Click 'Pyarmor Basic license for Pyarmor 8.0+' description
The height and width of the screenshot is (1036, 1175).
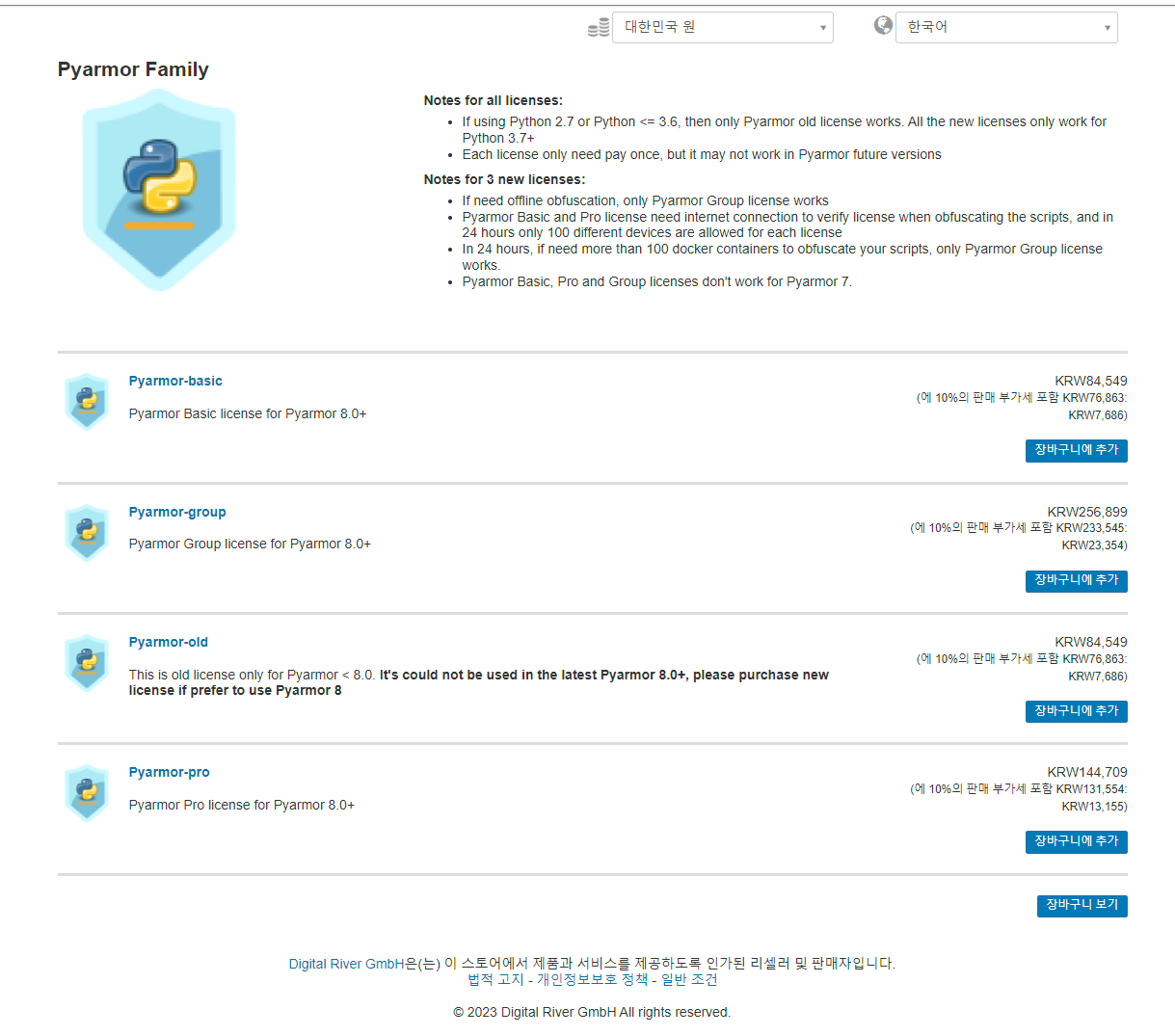[248, 413]
